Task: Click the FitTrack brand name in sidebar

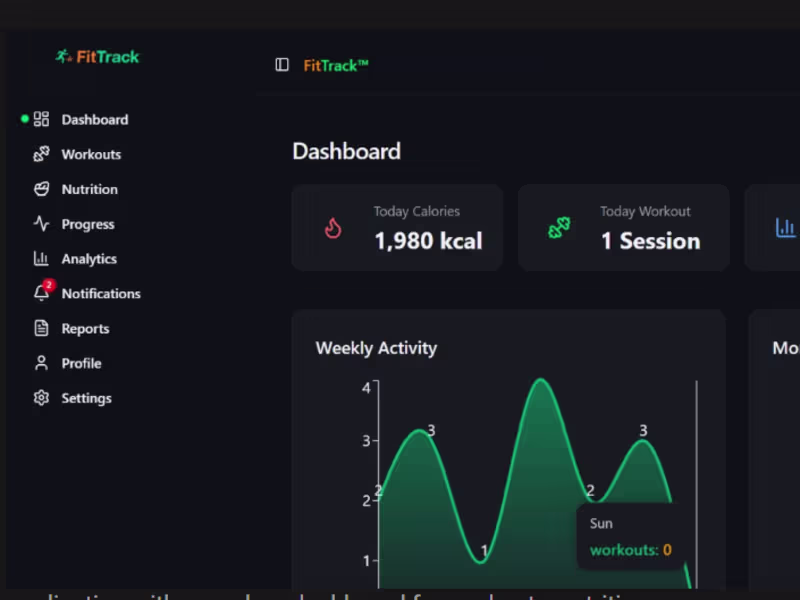Action: [x=108, y=57]
